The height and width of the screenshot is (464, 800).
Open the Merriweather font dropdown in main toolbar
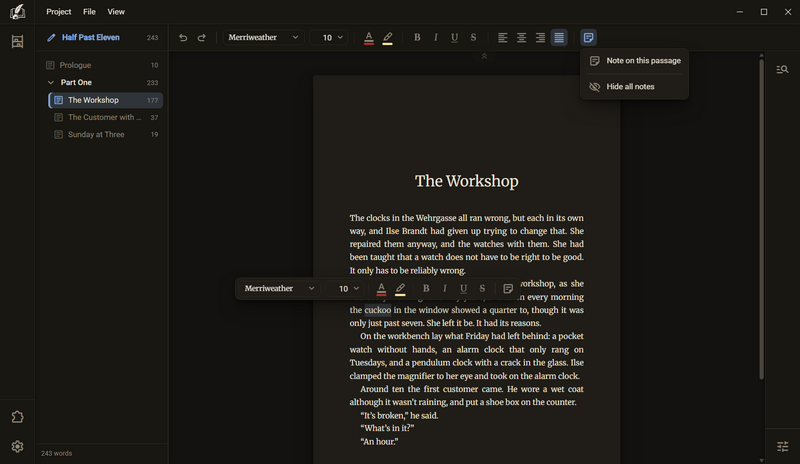pos(263,38)
